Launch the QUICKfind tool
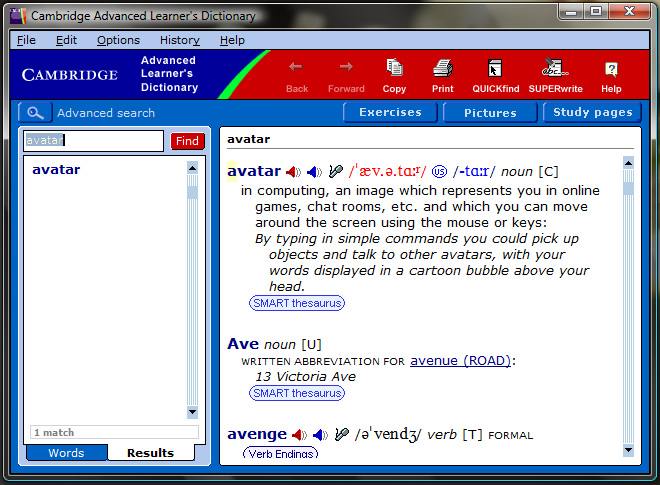The image size is (660, 485). click(x=495, y=76)
